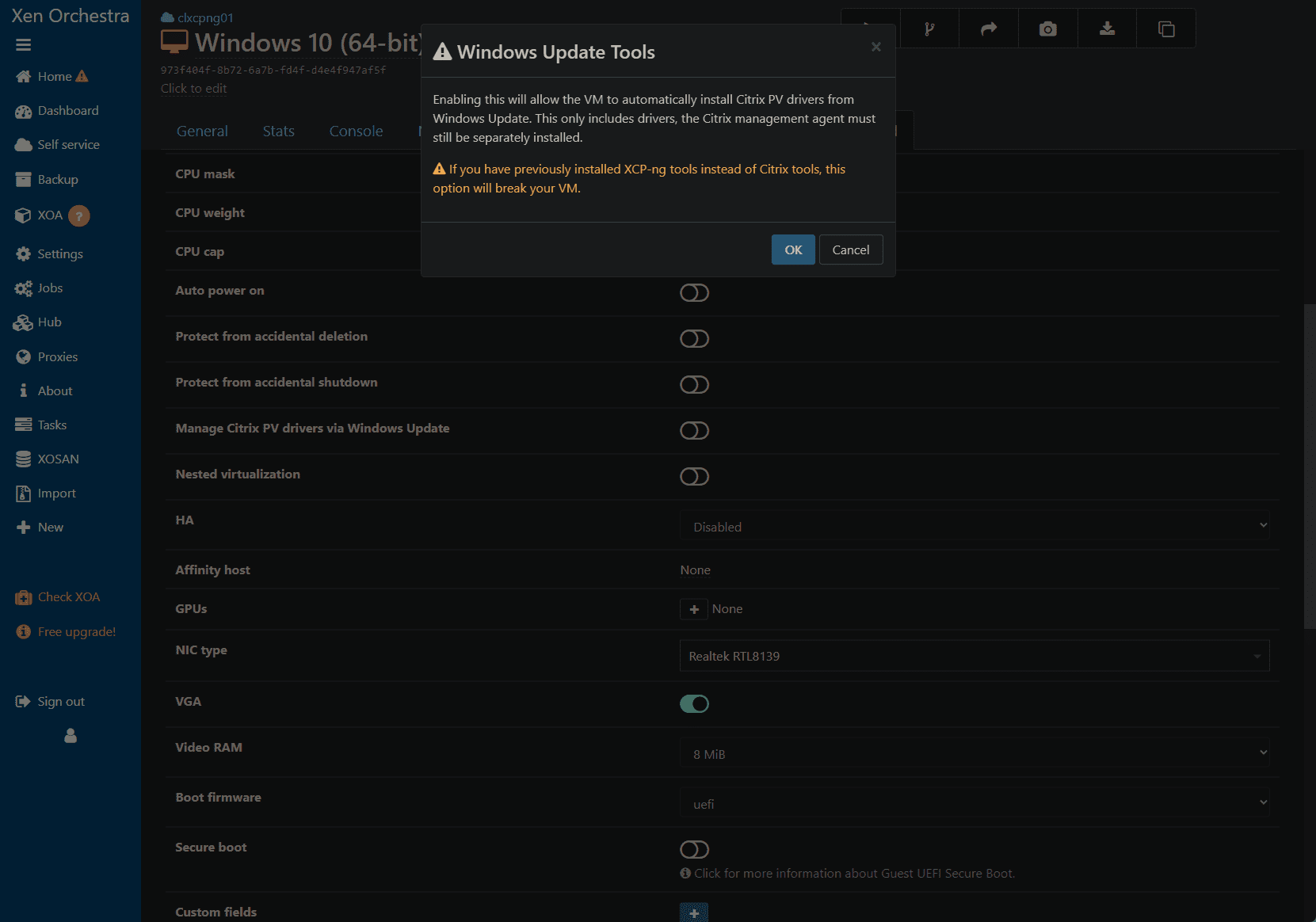This screenshot has width=1316, height=922.
Task: Click the Dashboard gauge icon
Action: (x=23, y=111)
